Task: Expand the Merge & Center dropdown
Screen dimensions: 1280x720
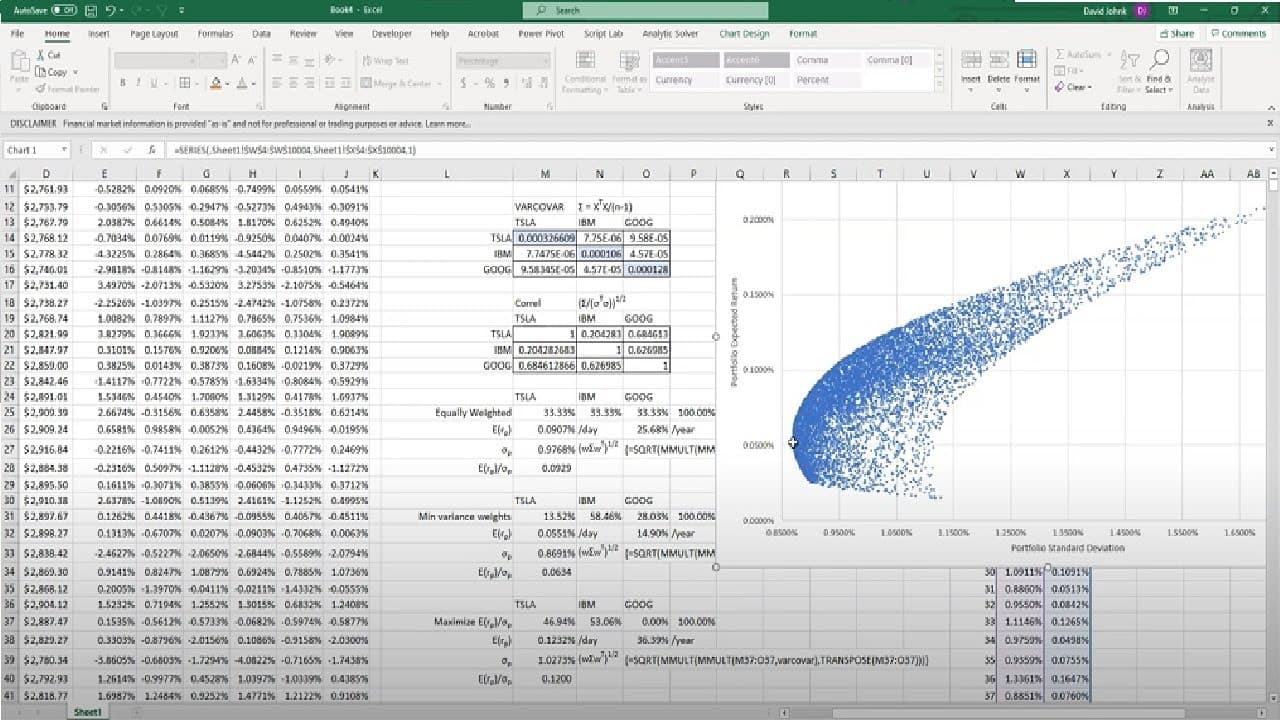Action: pyautogui.click(x=437, y=84)
